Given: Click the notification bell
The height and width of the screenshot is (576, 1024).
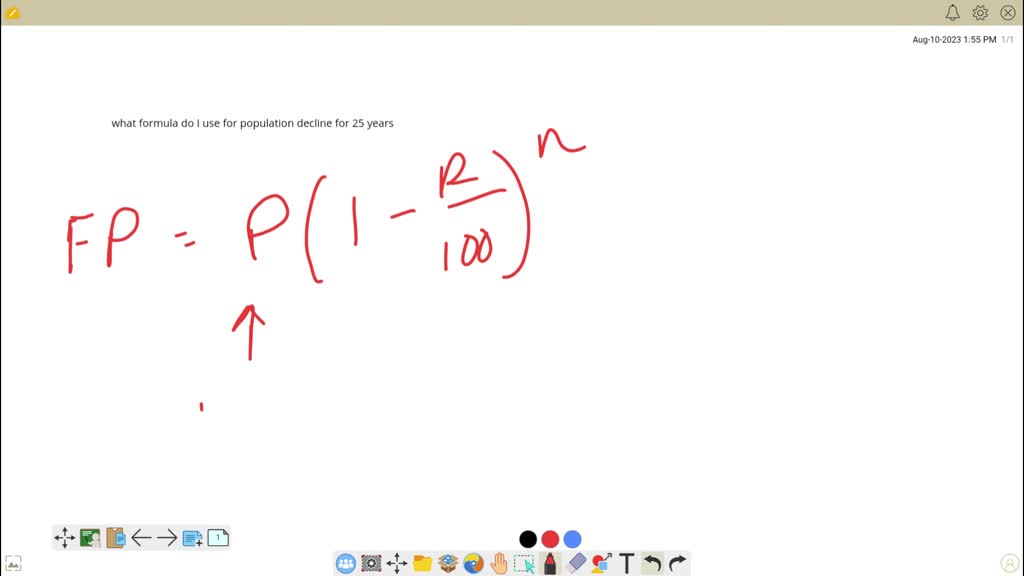Looking at the screenshot, I should pos(952,12).
